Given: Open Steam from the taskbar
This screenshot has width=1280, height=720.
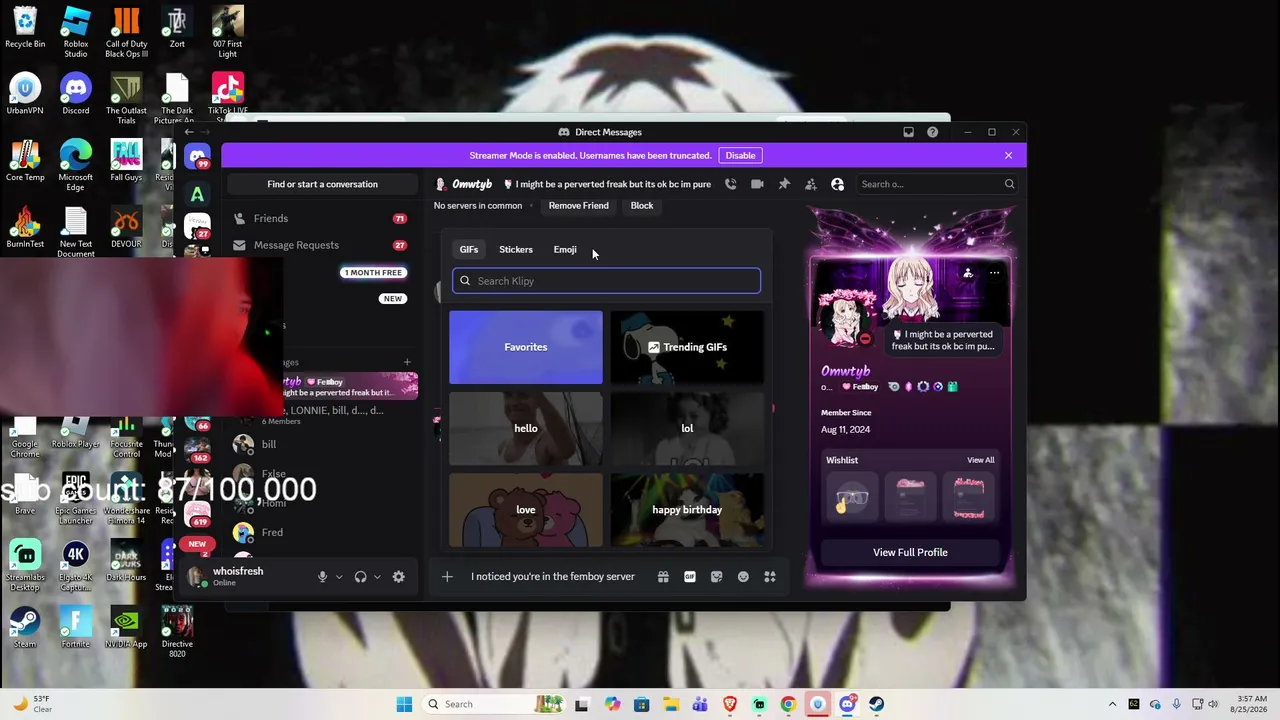Looking at the screenshot, I should coord(876,704).
